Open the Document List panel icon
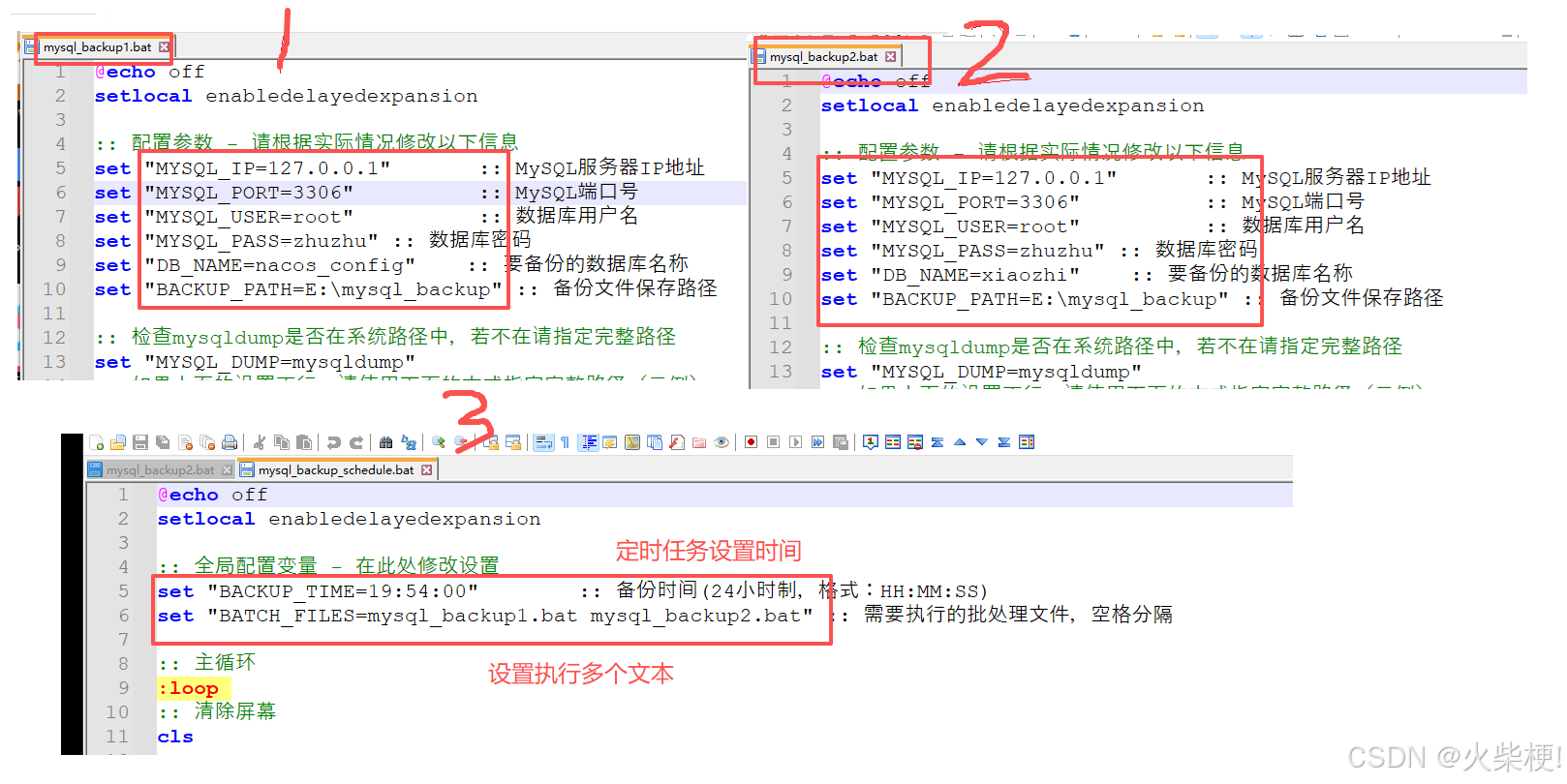Screen dimensions: 1567x784 655,442
